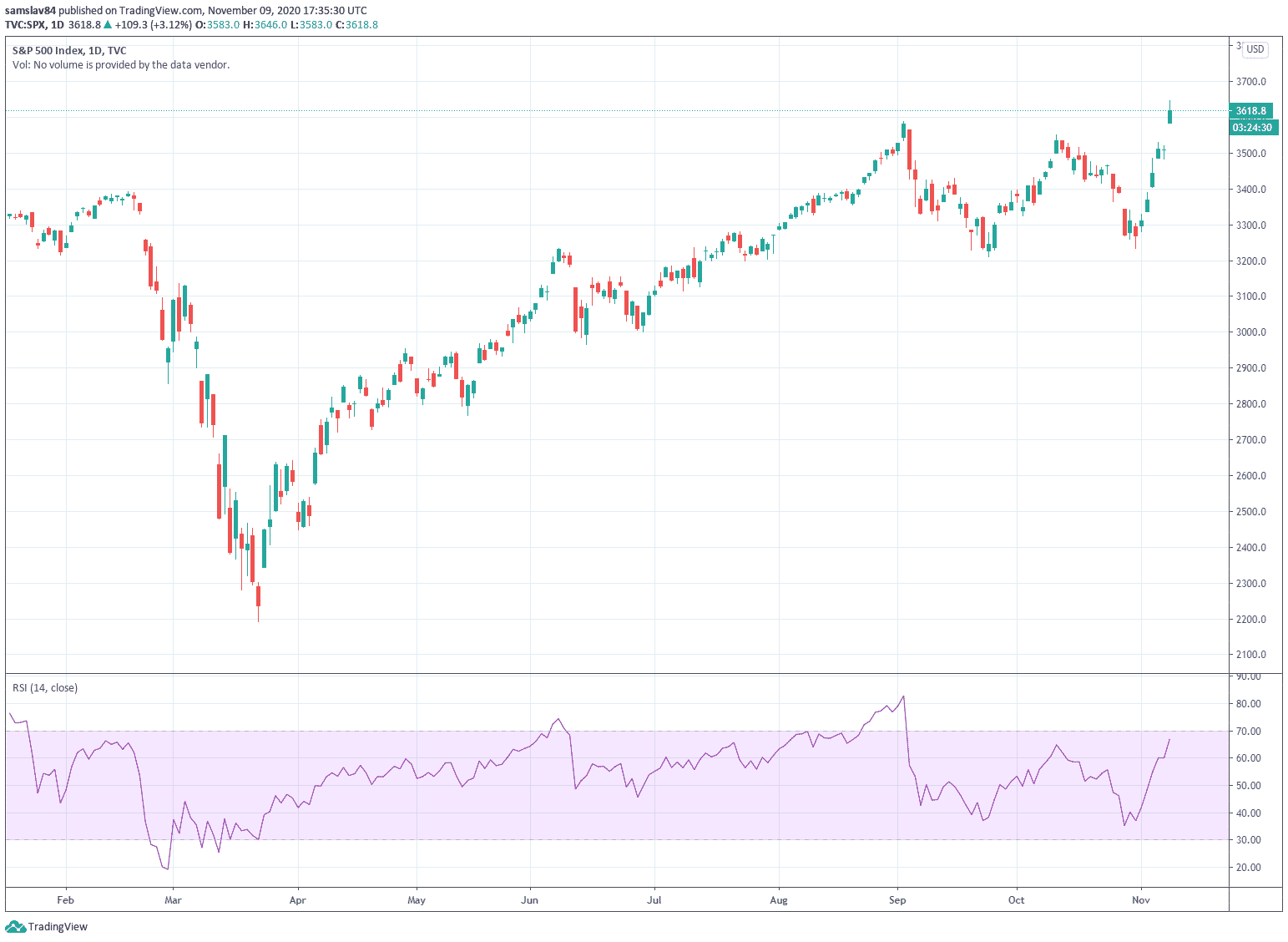The image size is (1288, 942).
Task: Click the 3618.8 current price label
Action: pyautogui.click(x=1250, y=111)
